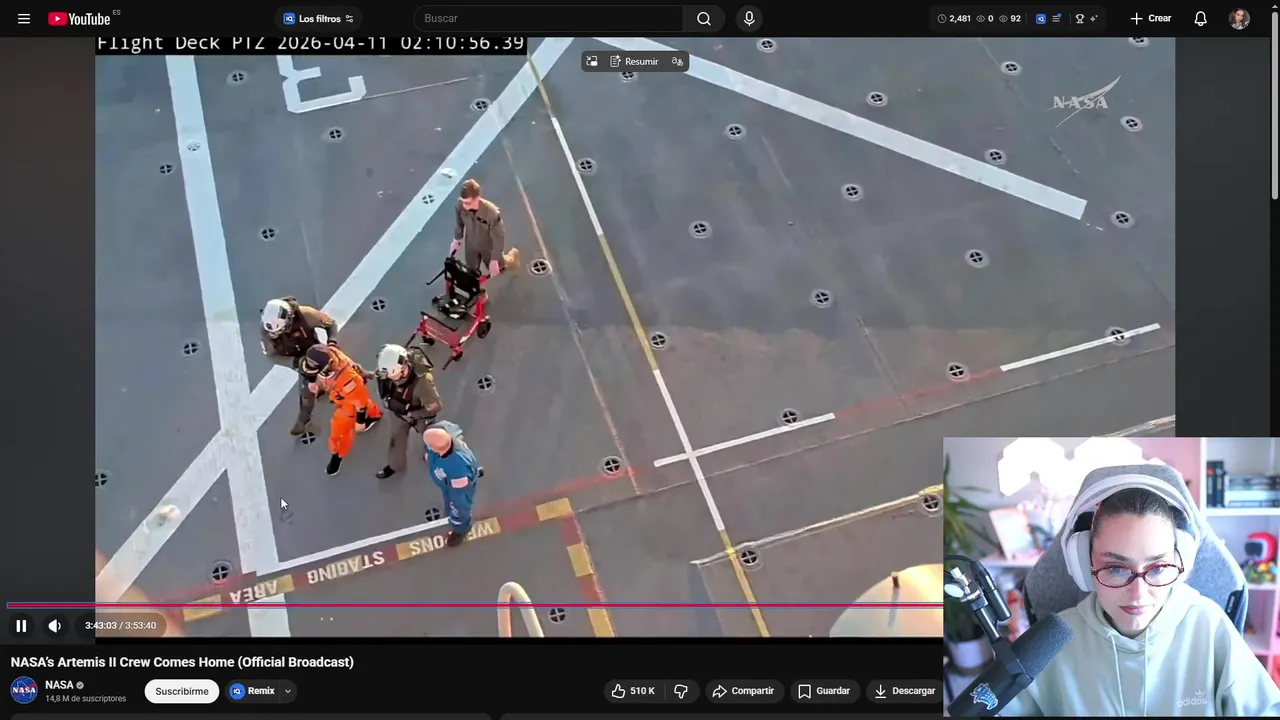1280x720 pixels.
Task: Click Guardar to save video
Action: pyautogui.click(x=824, y=691)
